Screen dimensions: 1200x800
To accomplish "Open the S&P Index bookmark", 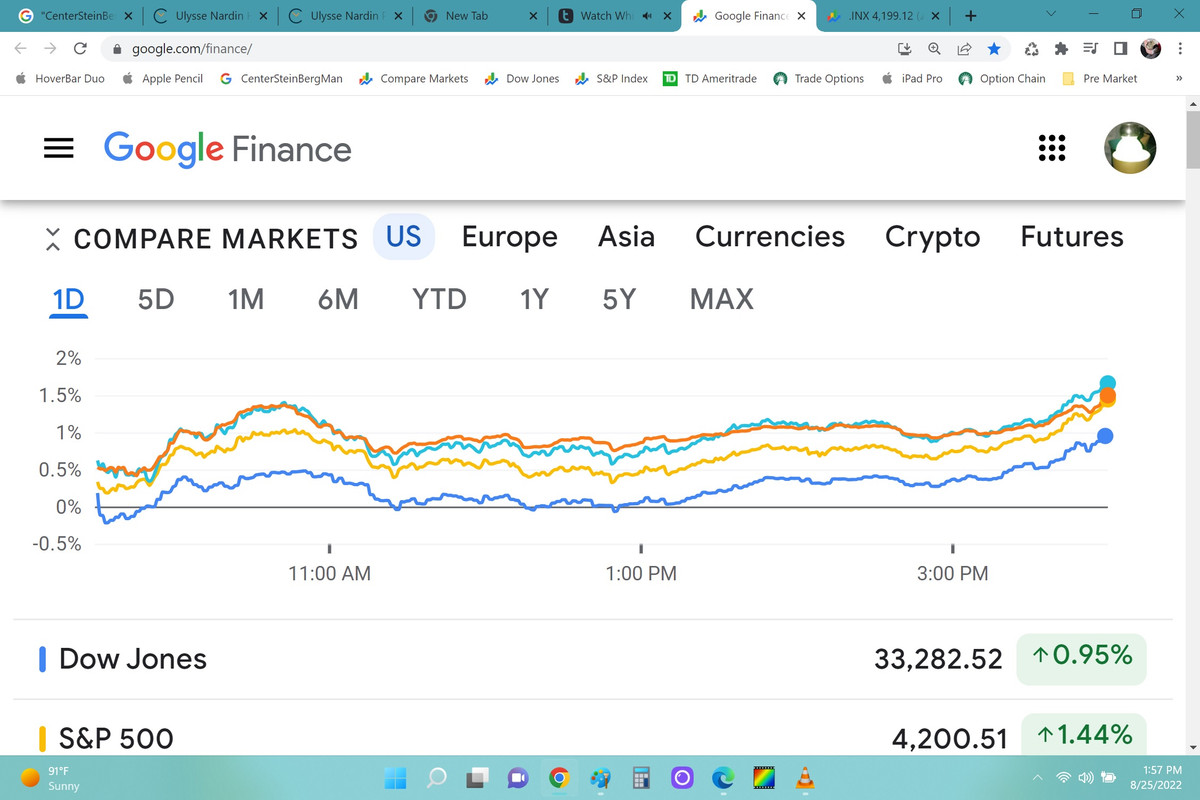I will [611, 78].
